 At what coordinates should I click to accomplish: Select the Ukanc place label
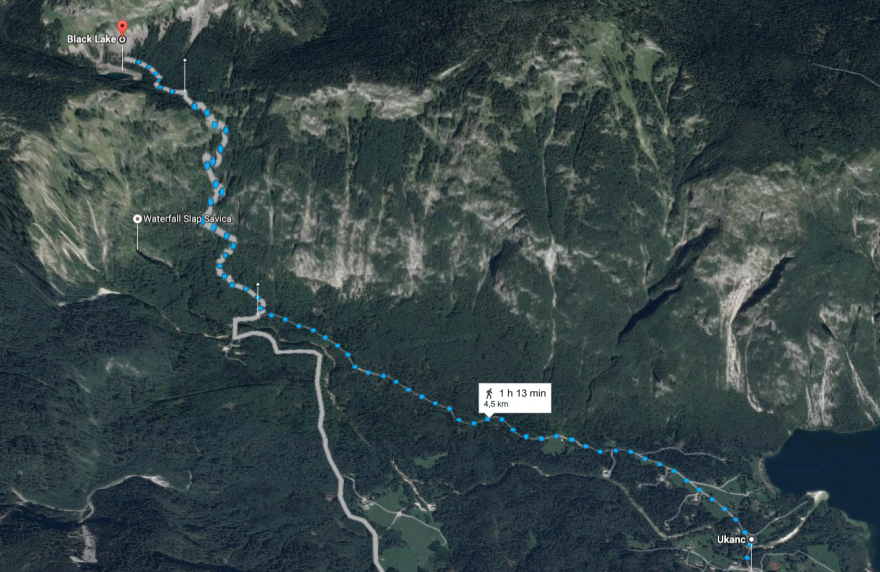pyautogui.click(x=731, y=539)
